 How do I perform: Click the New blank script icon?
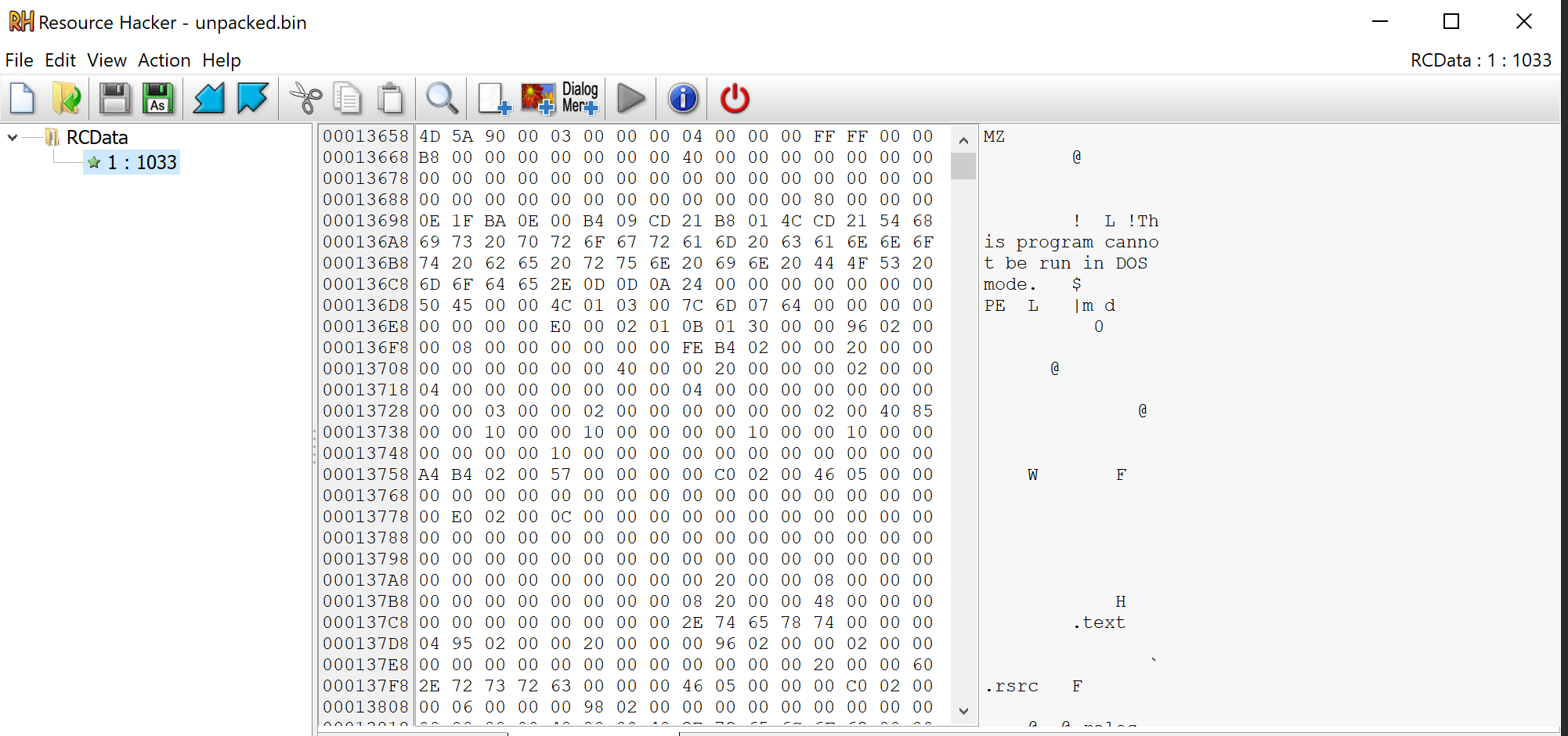(x=22, y=99)
